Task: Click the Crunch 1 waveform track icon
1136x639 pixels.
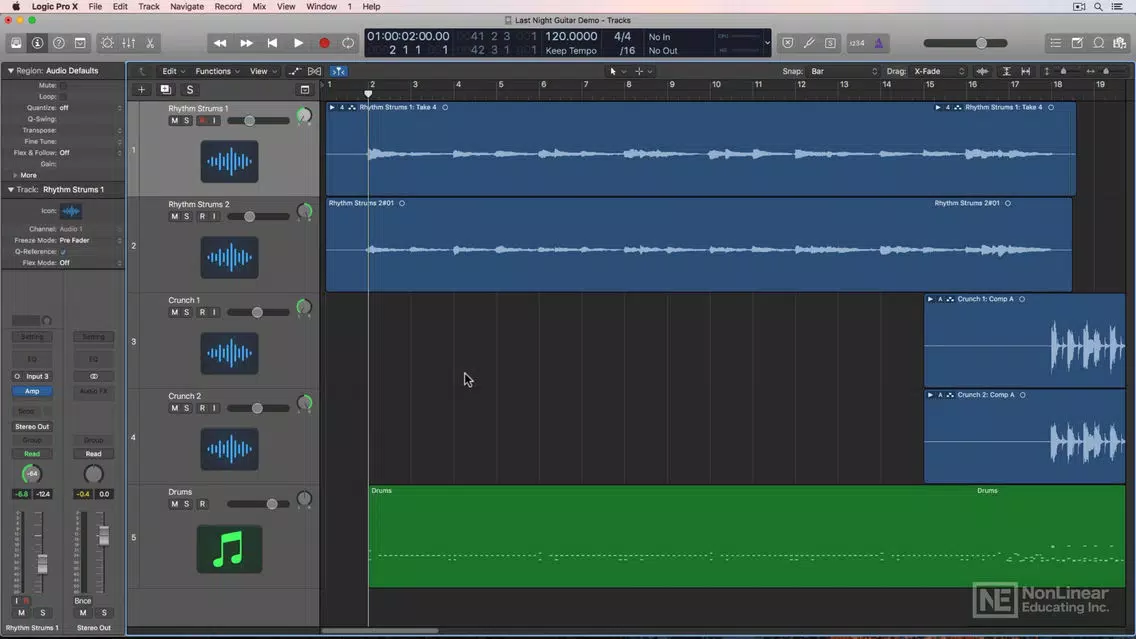Action: click(x=230, y=354)
